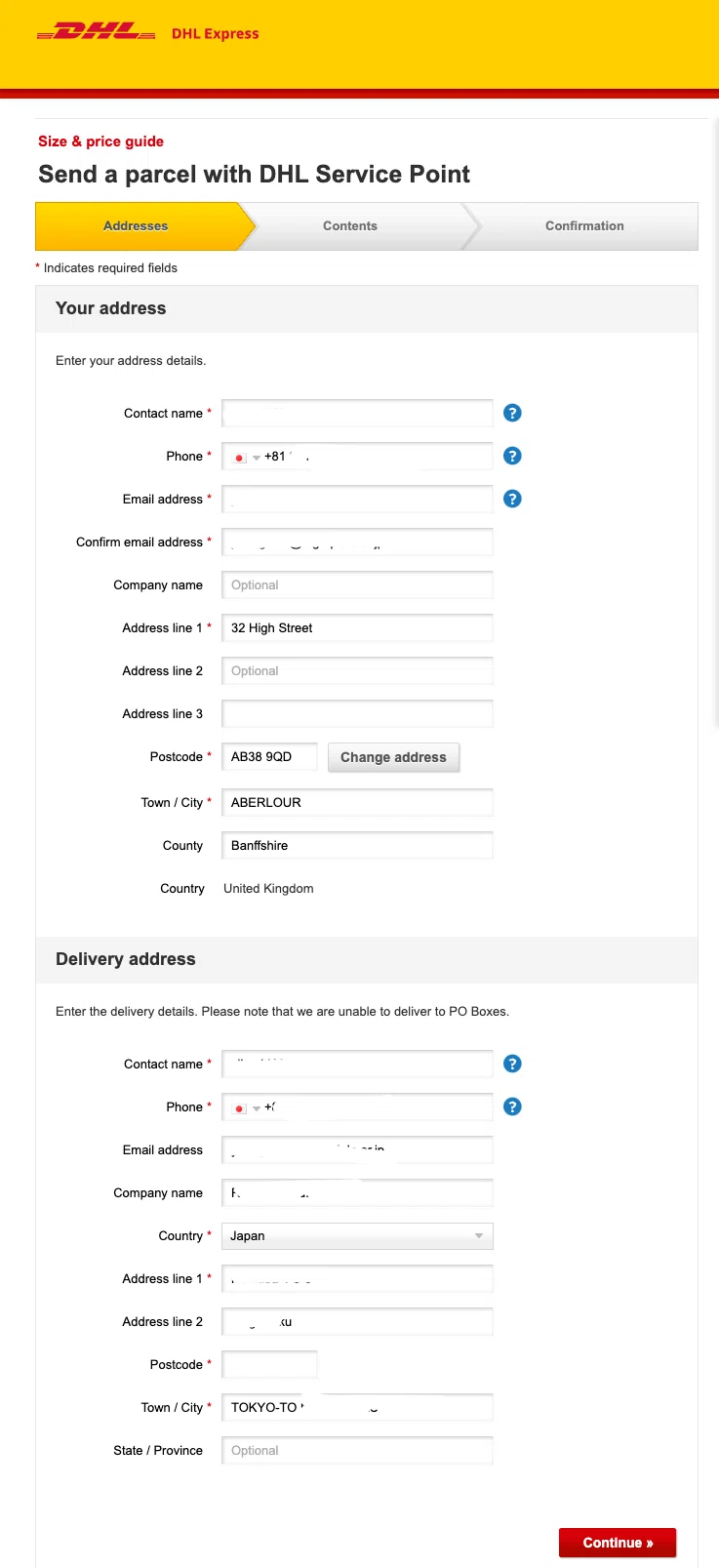
Task: Open delivery phone country flag selector
Action: (245, 1107)
